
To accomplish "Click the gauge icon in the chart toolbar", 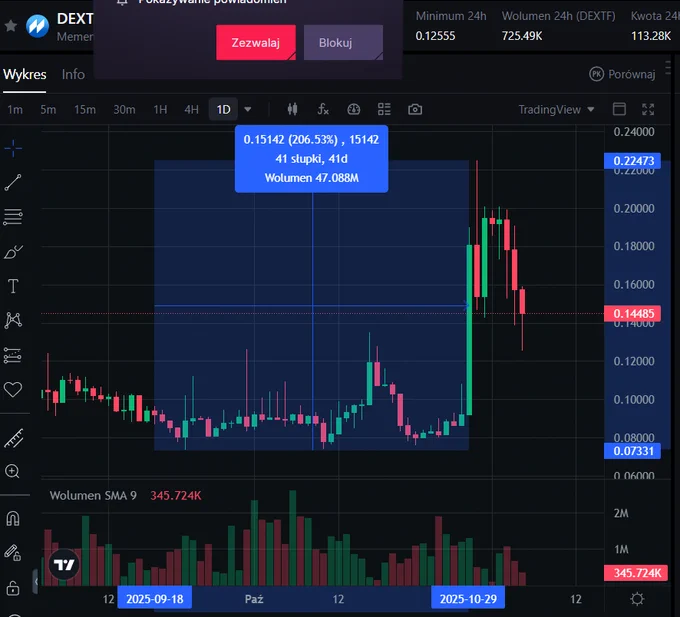I will (x=354, y=109).
